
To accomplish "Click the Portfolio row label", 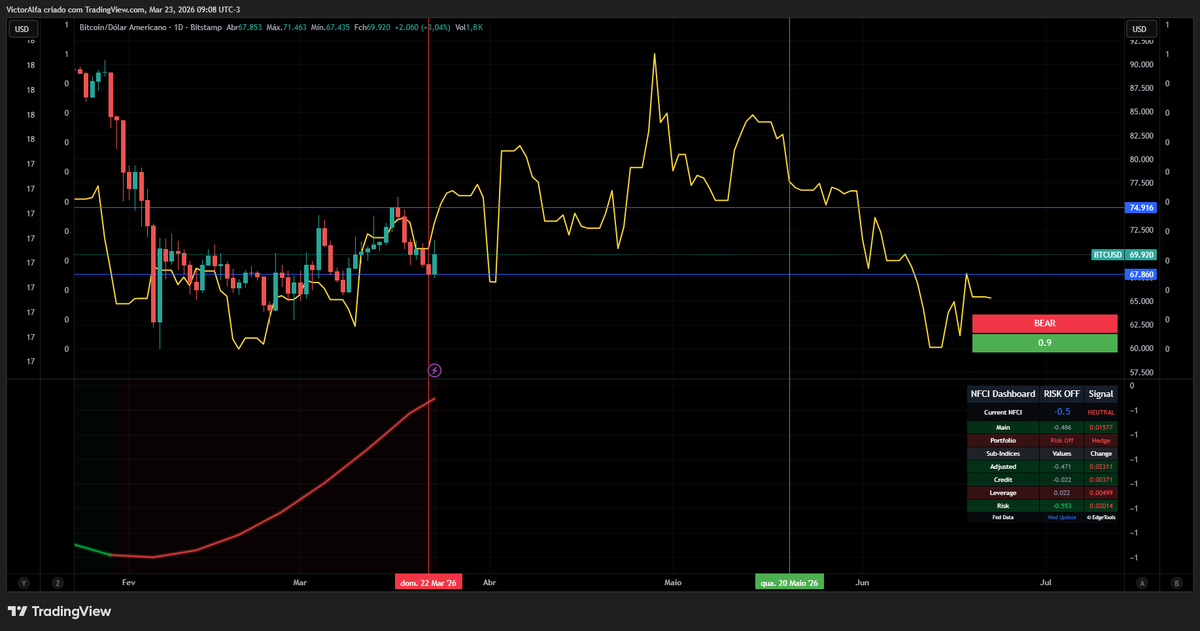I will (x=1003, y=440).
